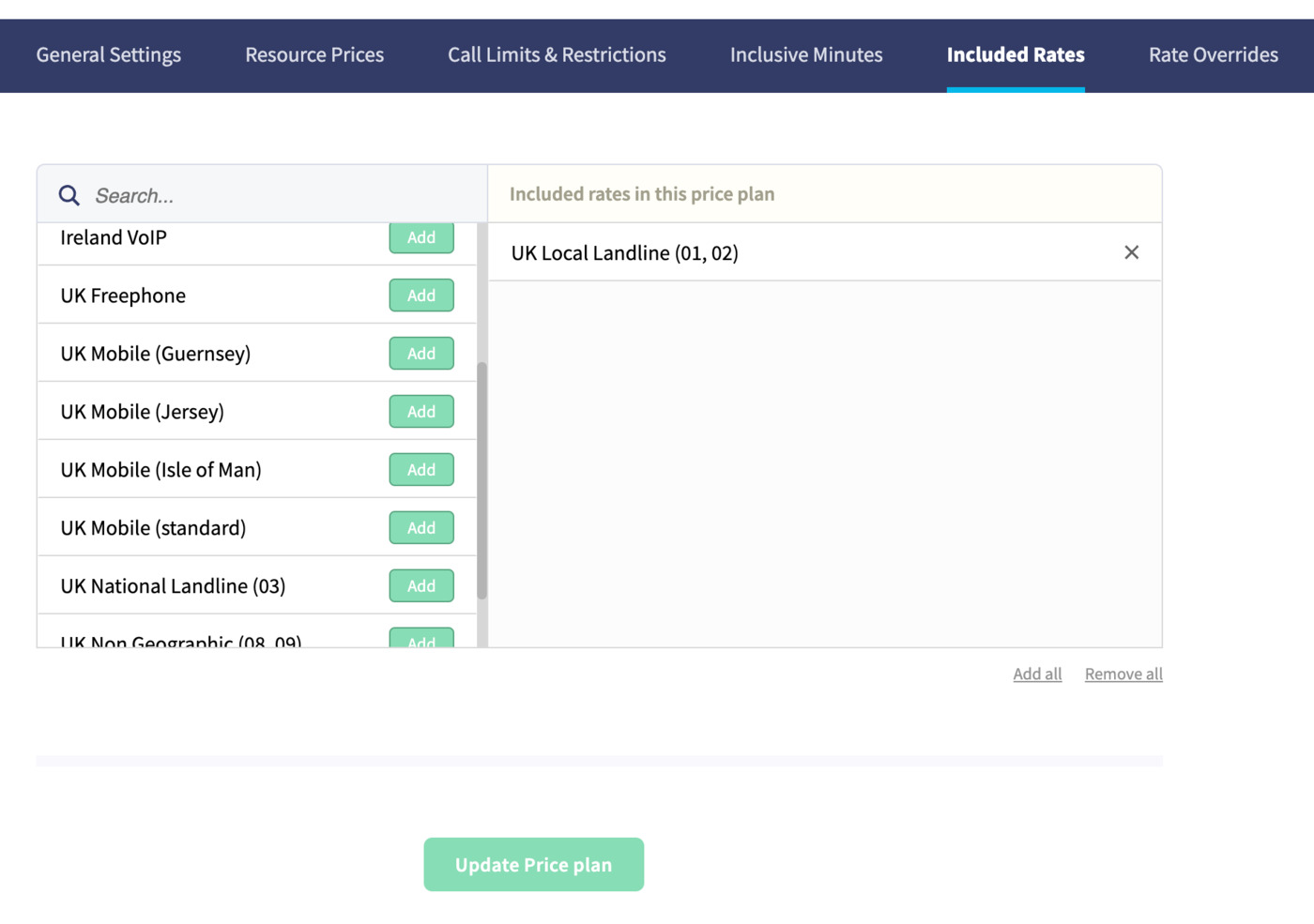Open the Inclusive Minutes tab

click(x=806, y=55)
